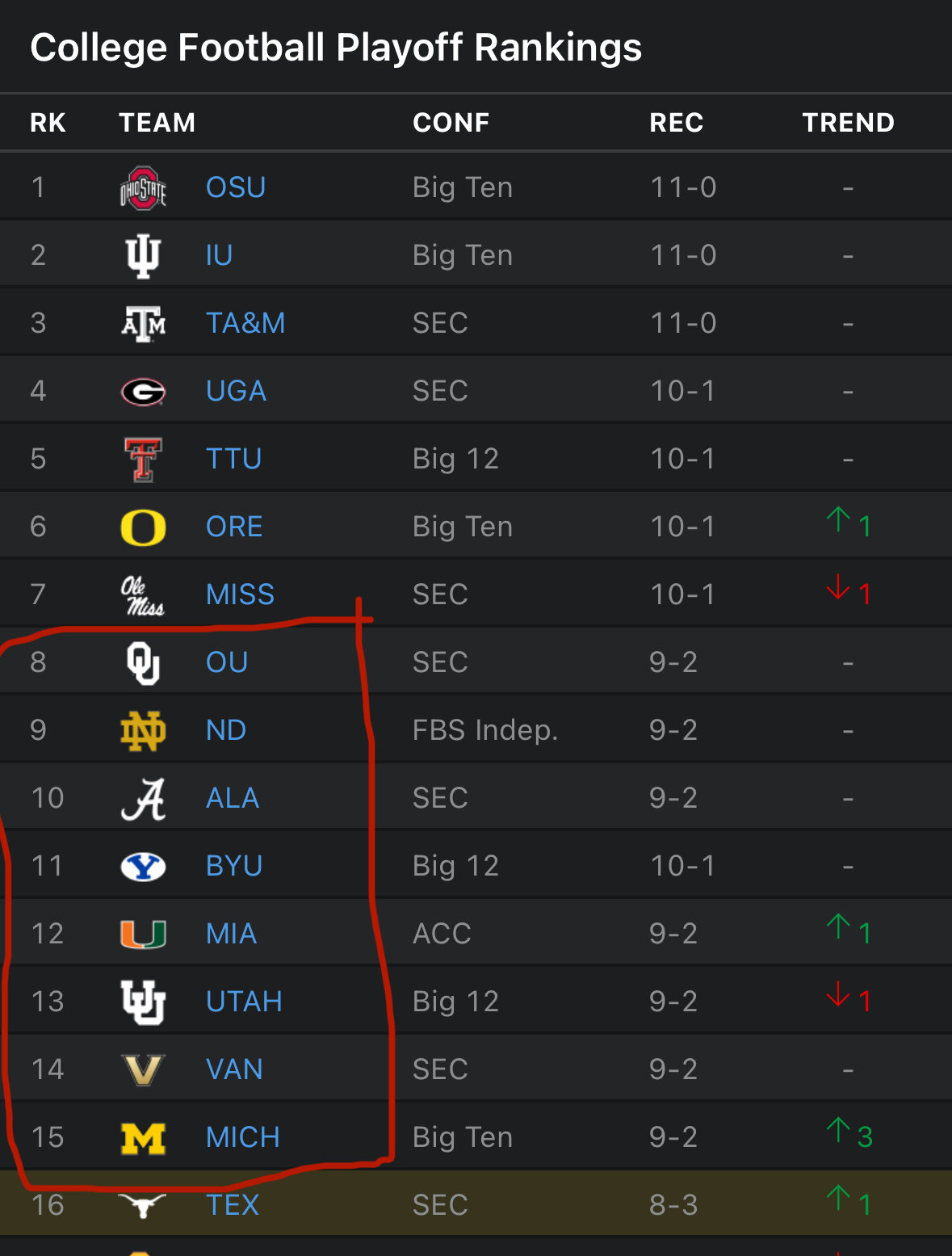
Task: Open the OU team link
Action: coord(227,662)
